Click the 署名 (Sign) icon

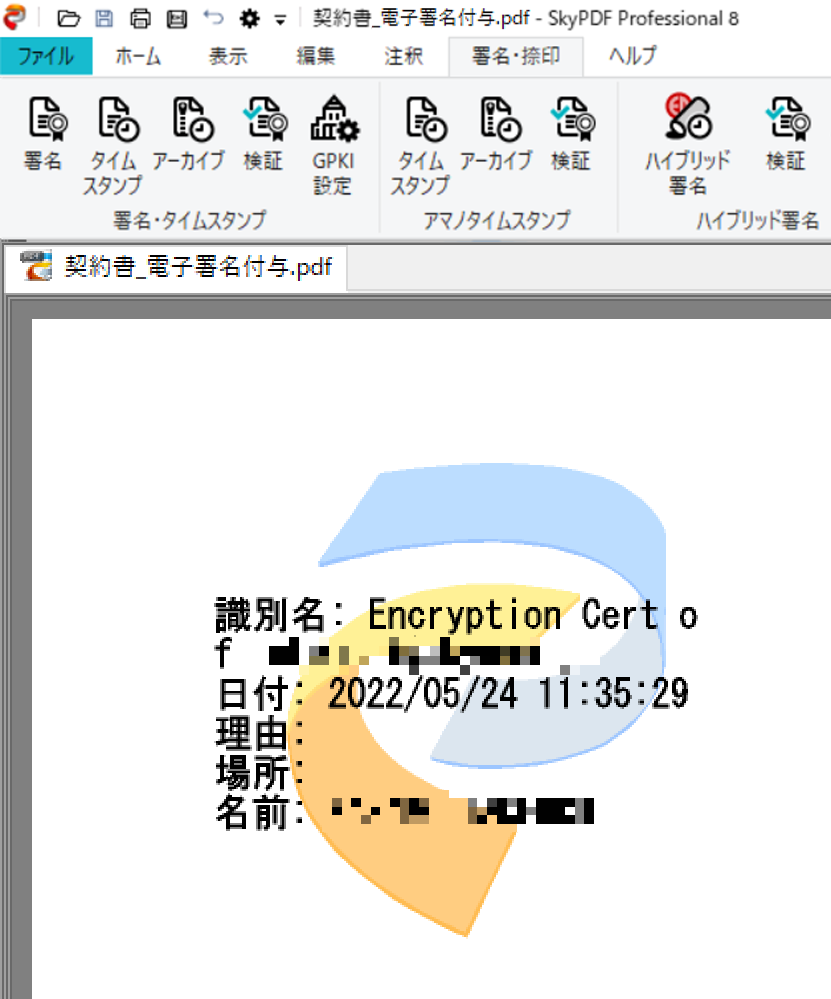[x=45, y=134]
